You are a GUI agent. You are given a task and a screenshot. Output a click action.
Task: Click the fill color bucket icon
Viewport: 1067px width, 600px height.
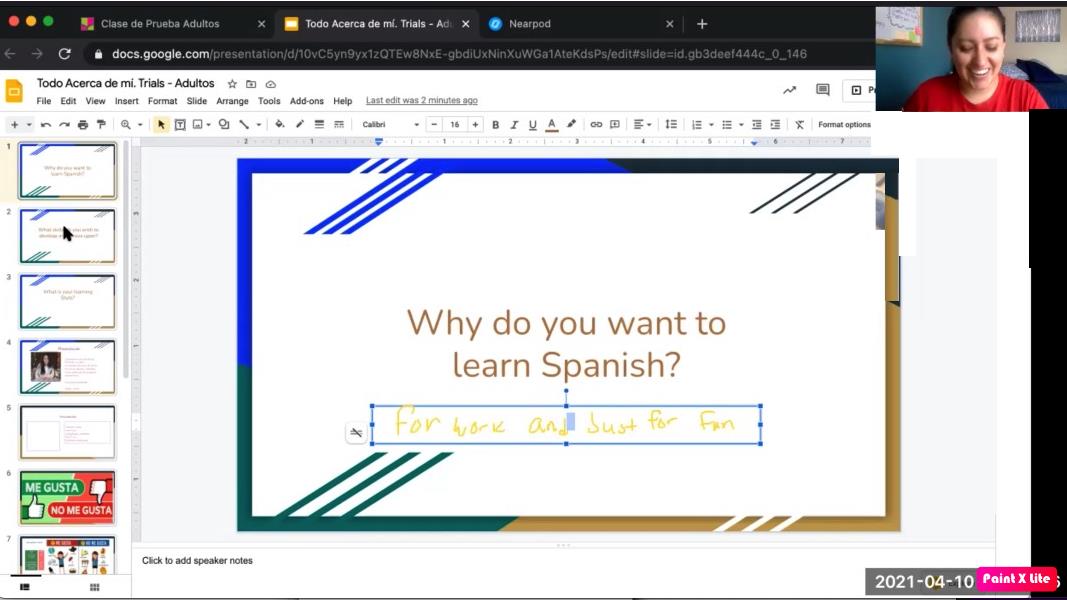pyautogui.click(x=279, y=125)
